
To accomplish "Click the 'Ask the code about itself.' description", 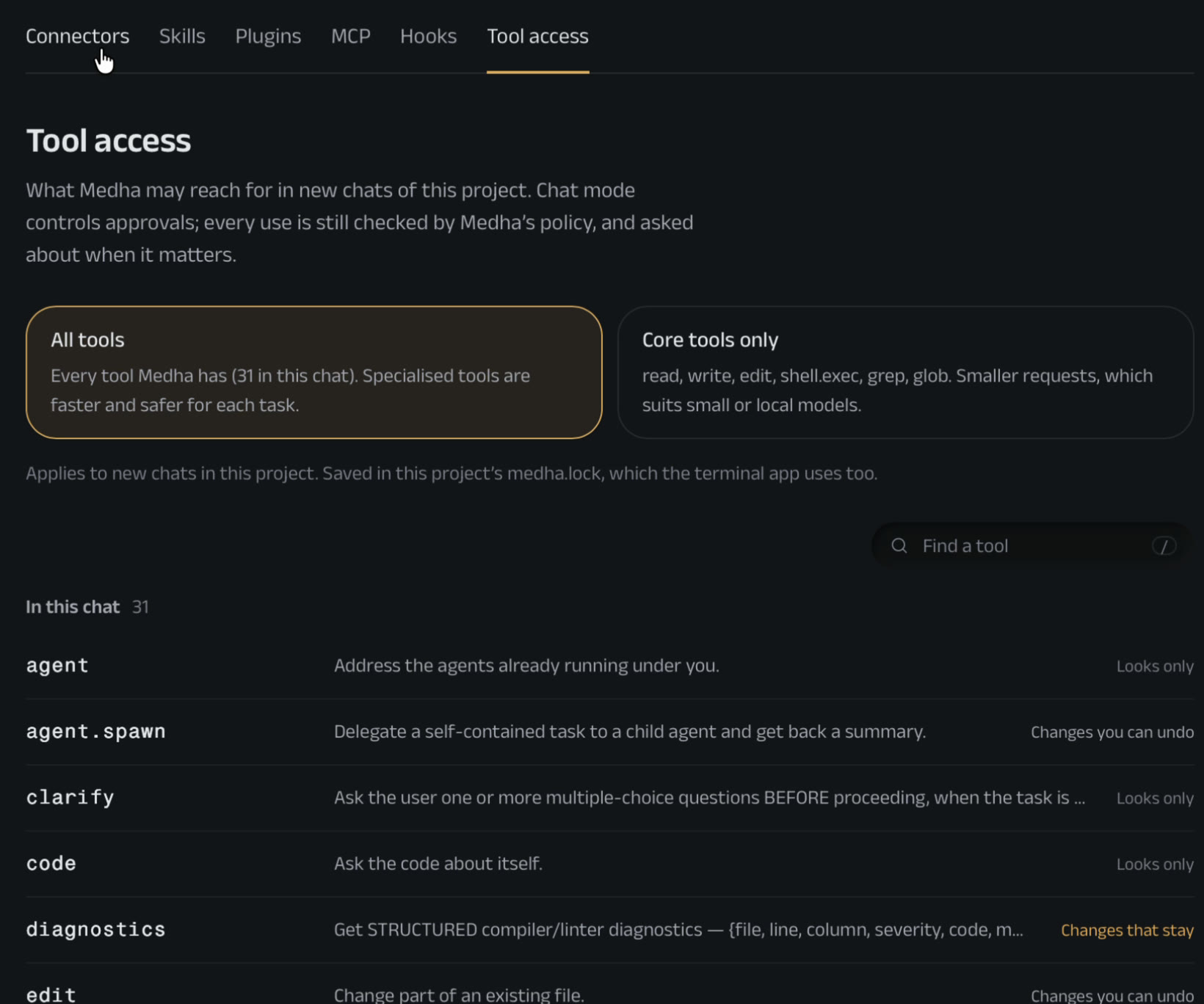I will tap(438, 864).
